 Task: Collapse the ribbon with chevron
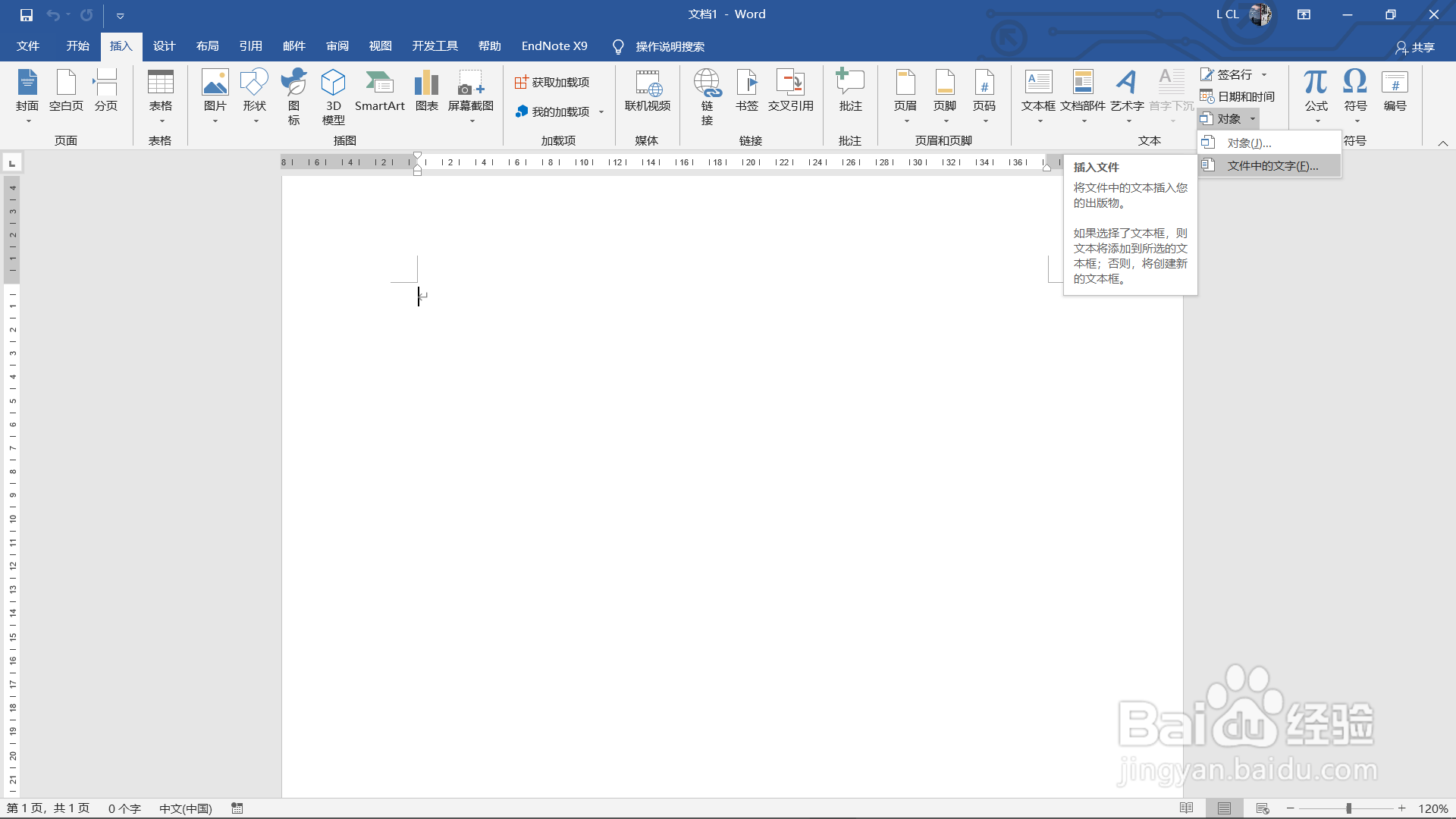tap(1443, 143)
